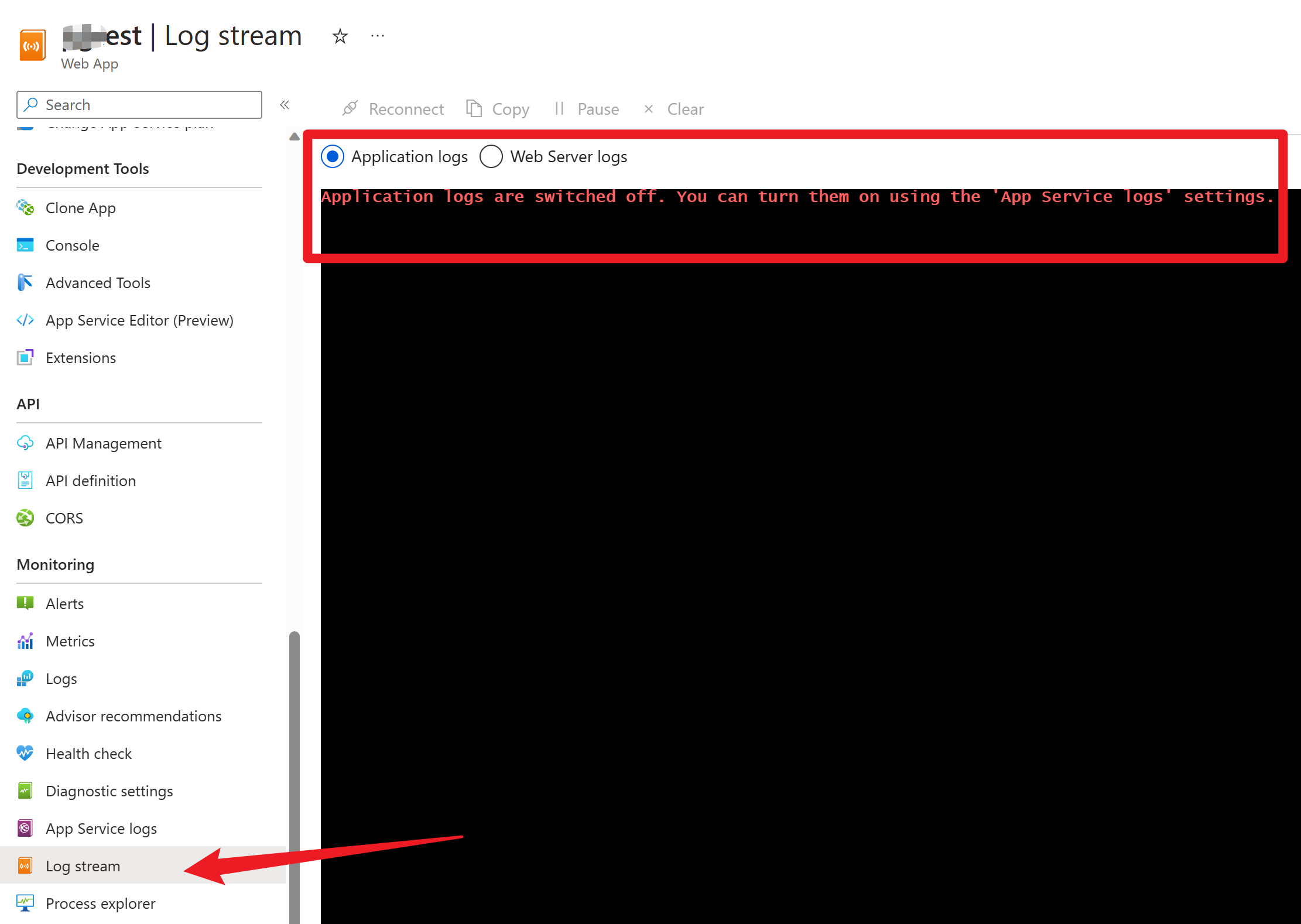Click the Advanced Tools icon
The height and width of the screenshot is (924, 1301).
point(25,283)
